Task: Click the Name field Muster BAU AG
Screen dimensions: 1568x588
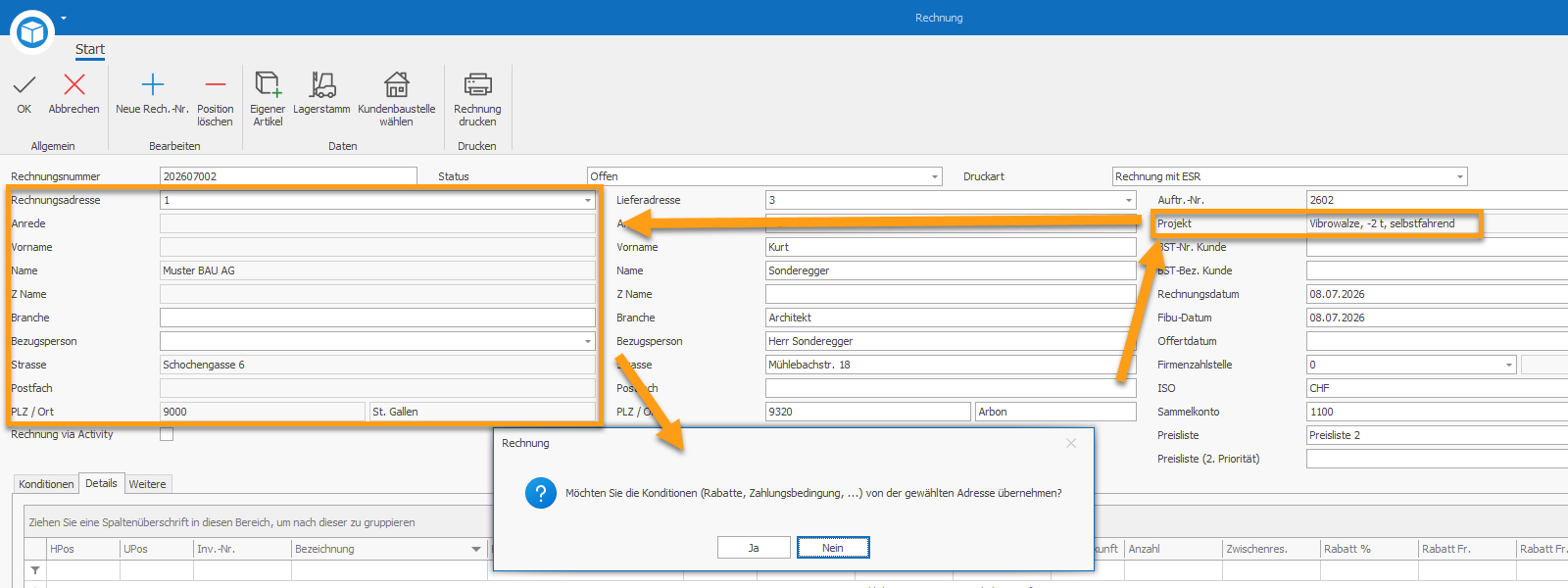Action: (377, 270)
